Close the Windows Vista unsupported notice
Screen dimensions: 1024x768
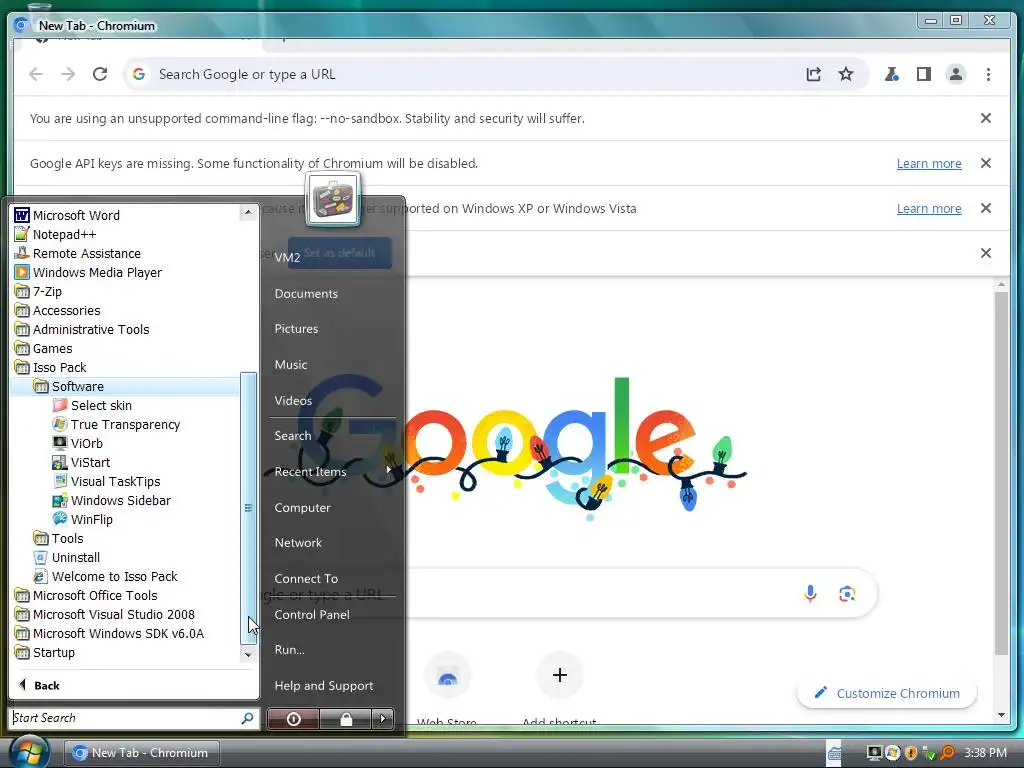pos(986,208)
